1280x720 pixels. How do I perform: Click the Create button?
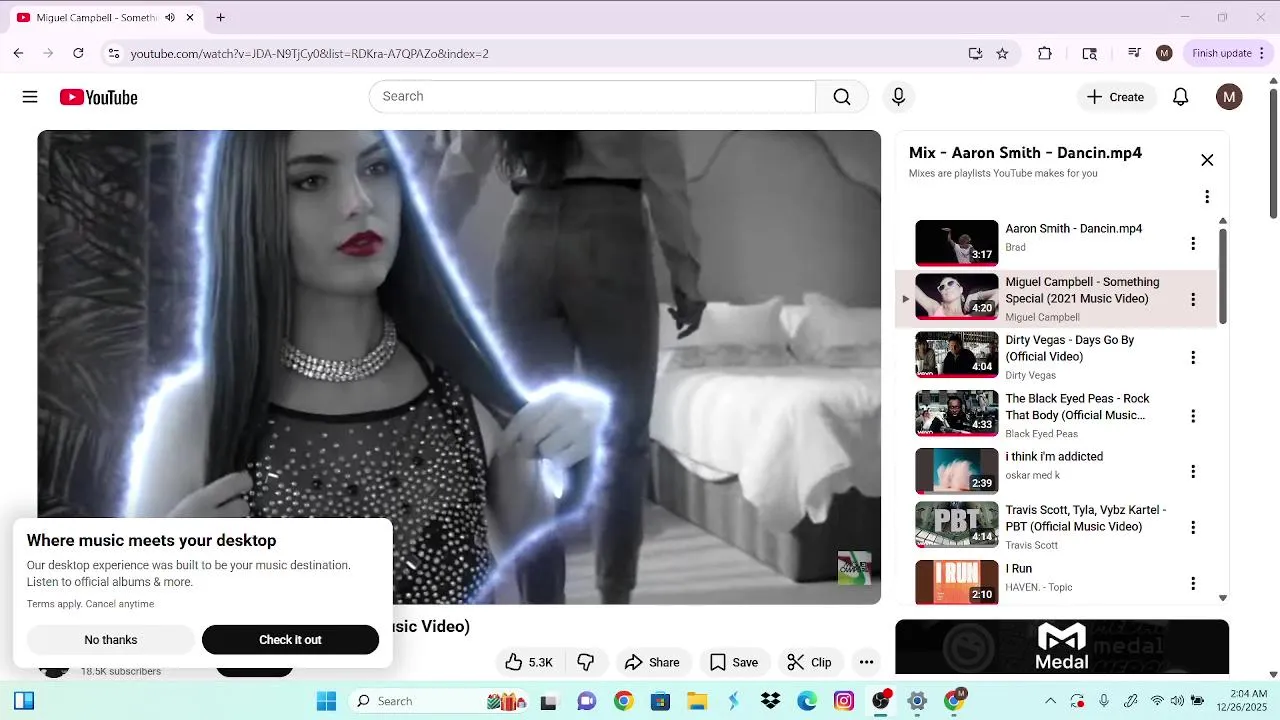pos(1116,97)
